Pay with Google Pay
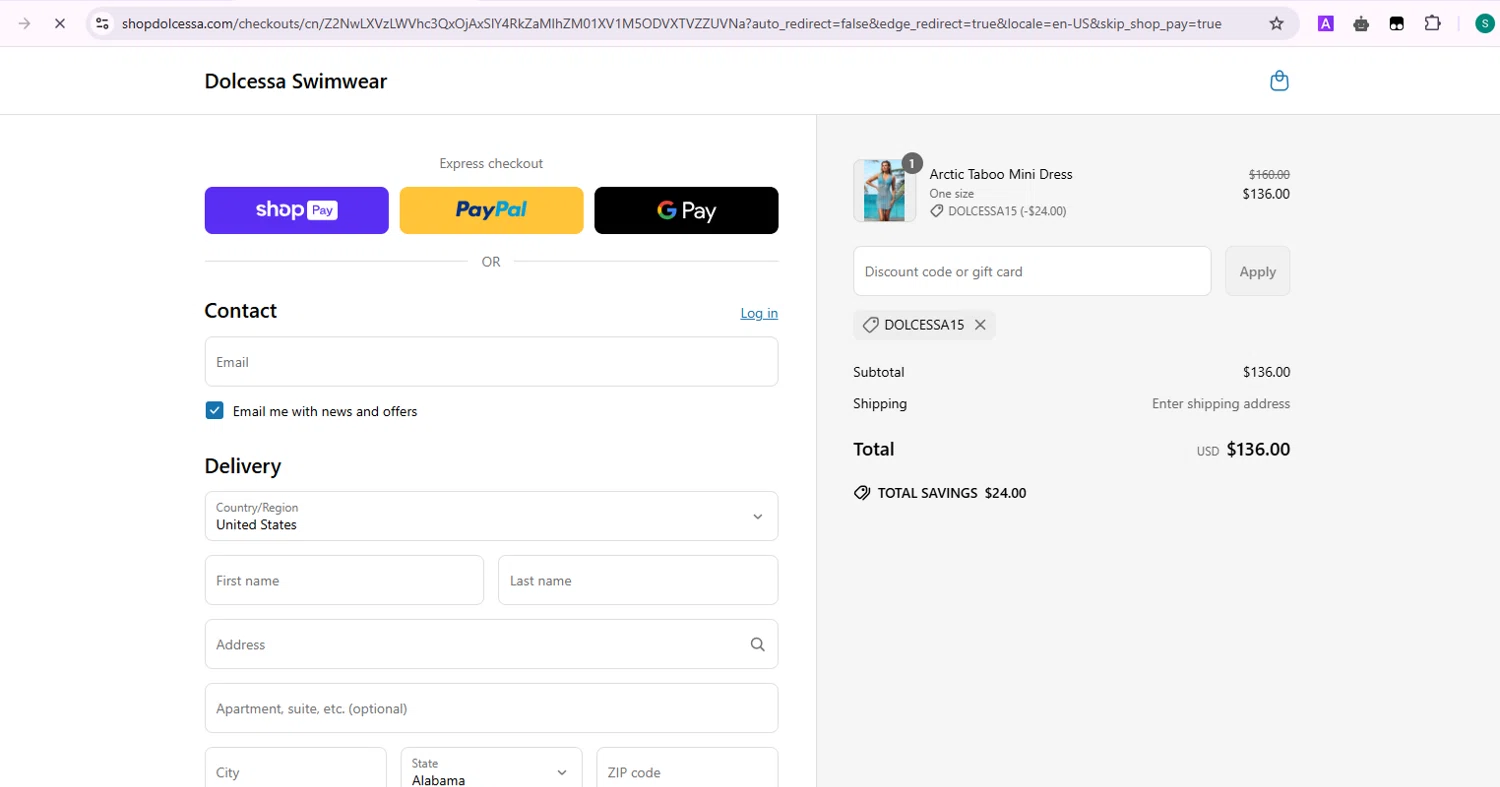1500x787 pixels. (x=686, y=210)
